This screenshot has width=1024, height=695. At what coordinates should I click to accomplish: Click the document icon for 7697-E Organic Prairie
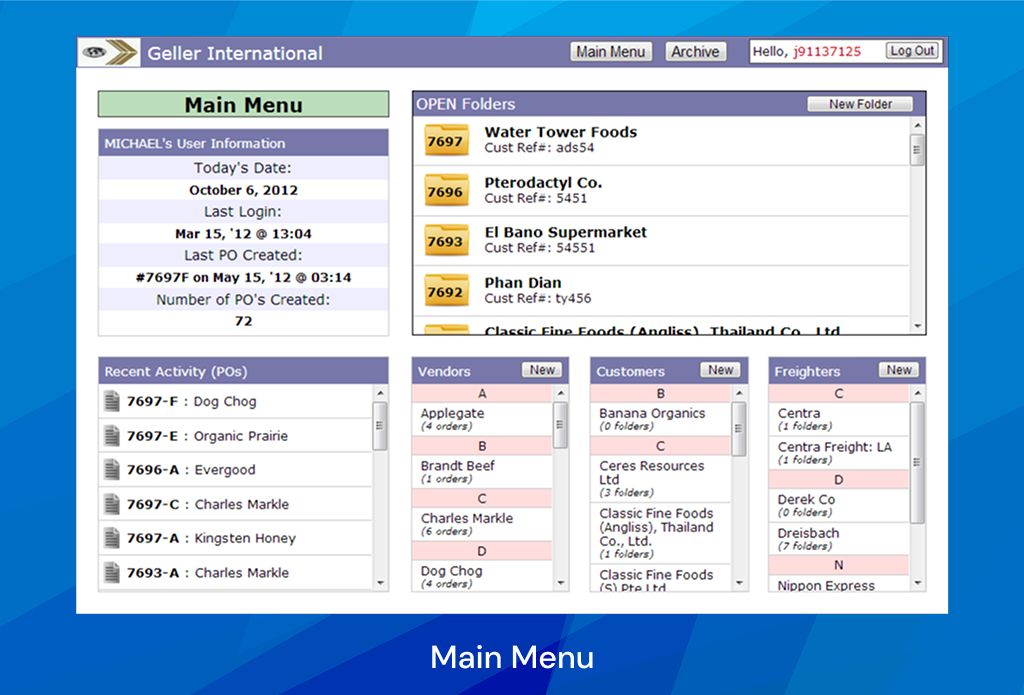point(112,434)
